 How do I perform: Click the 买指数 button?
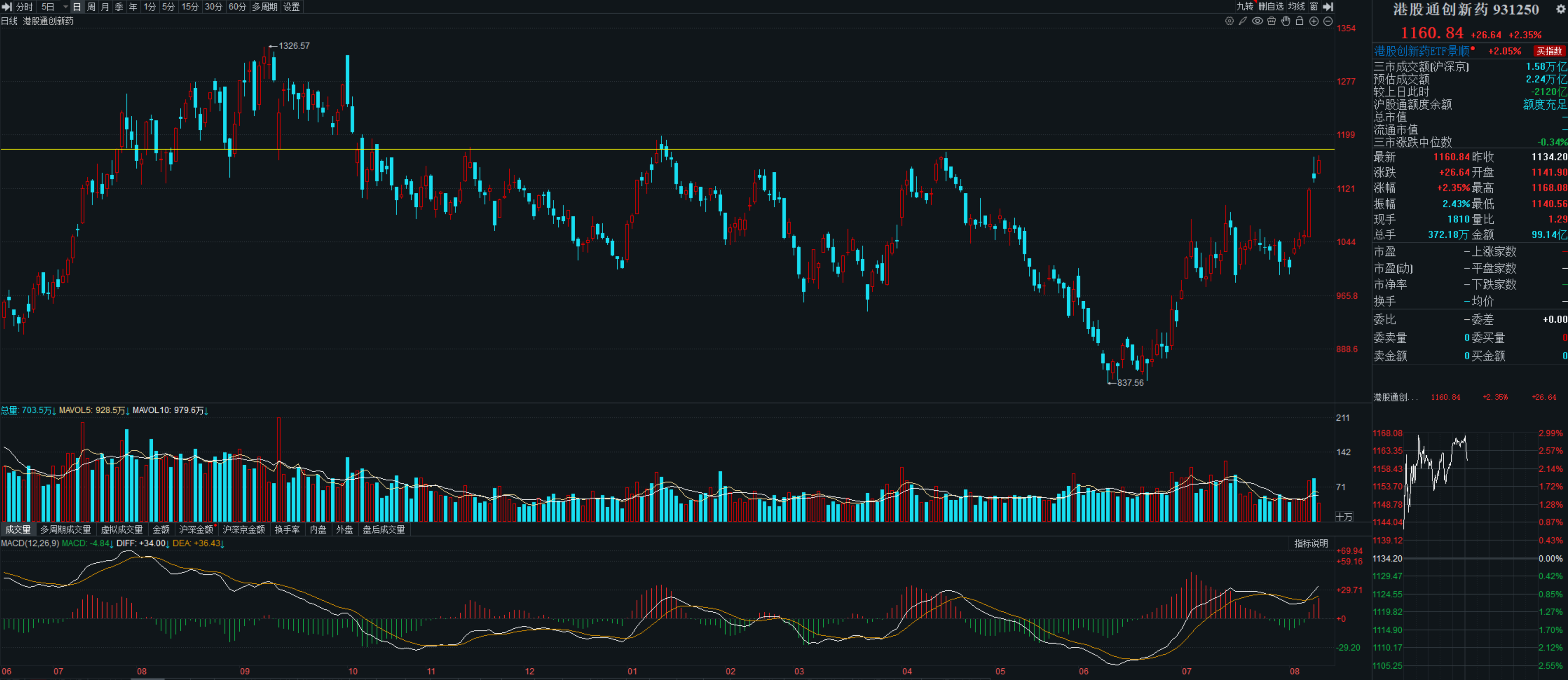pyautogui.click(x=1549, y=51)
